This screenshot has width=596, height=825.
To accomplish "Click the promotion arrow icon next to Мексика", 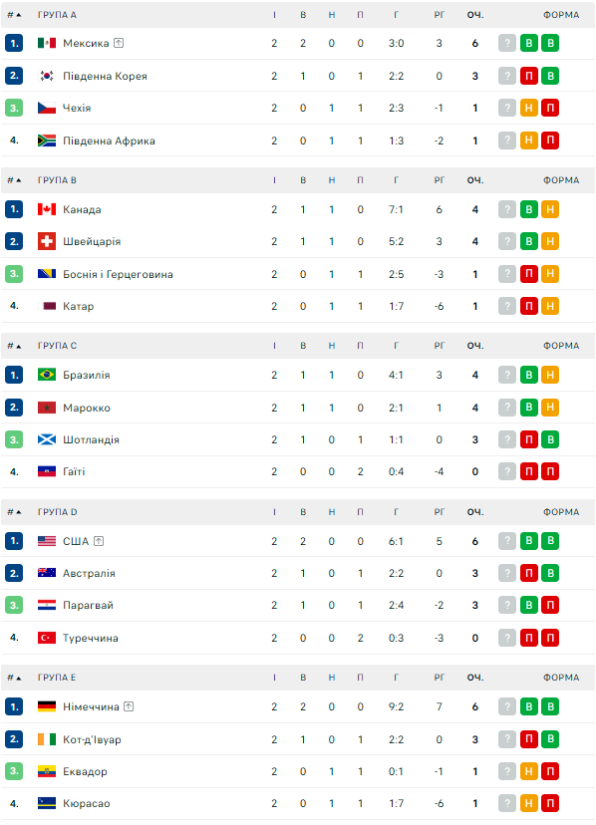I will 119,43.
